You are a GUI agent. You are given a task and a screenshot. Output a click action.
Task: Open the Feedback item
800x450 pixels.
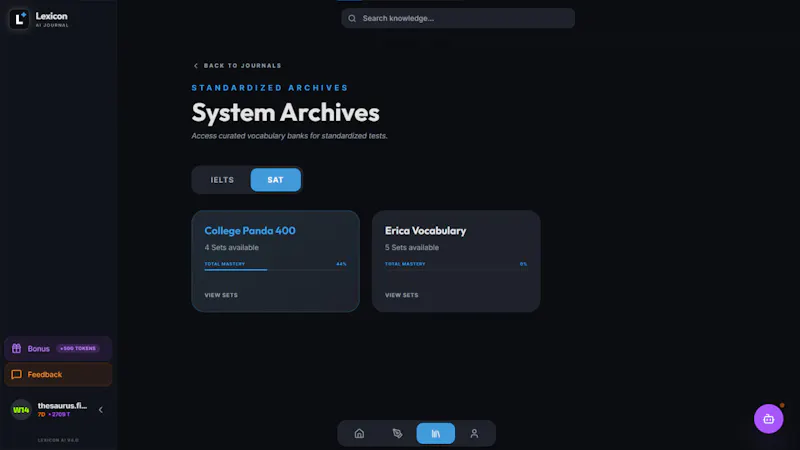(58, 374)
